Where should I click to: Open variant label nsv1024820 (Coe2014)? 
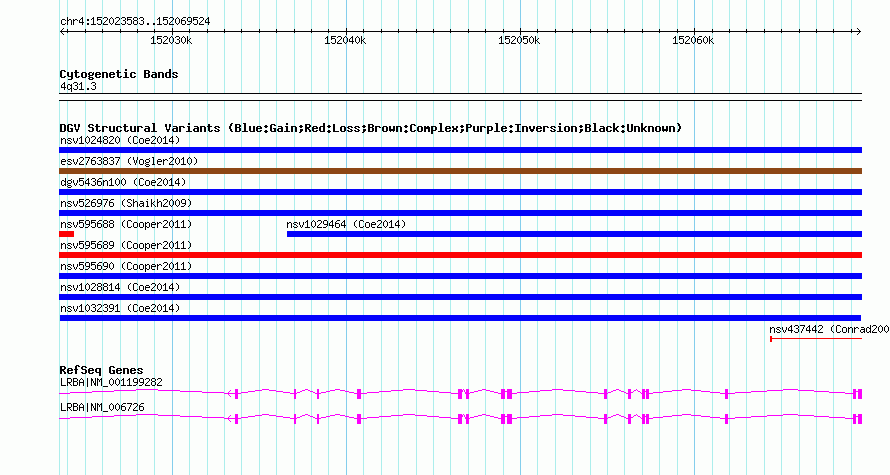point(120,140)
